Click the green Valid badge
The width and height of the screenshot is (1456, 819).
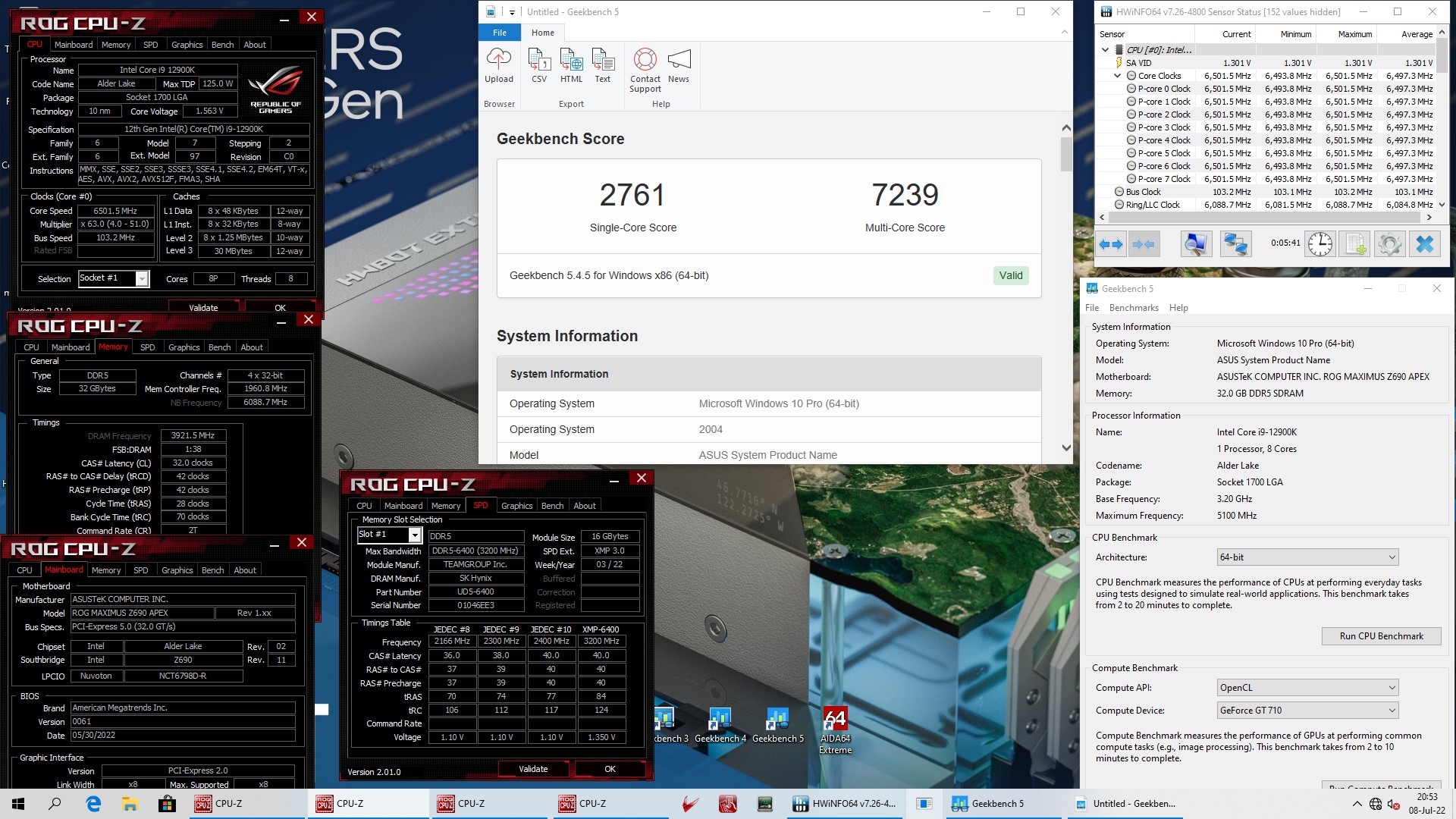1011,275
